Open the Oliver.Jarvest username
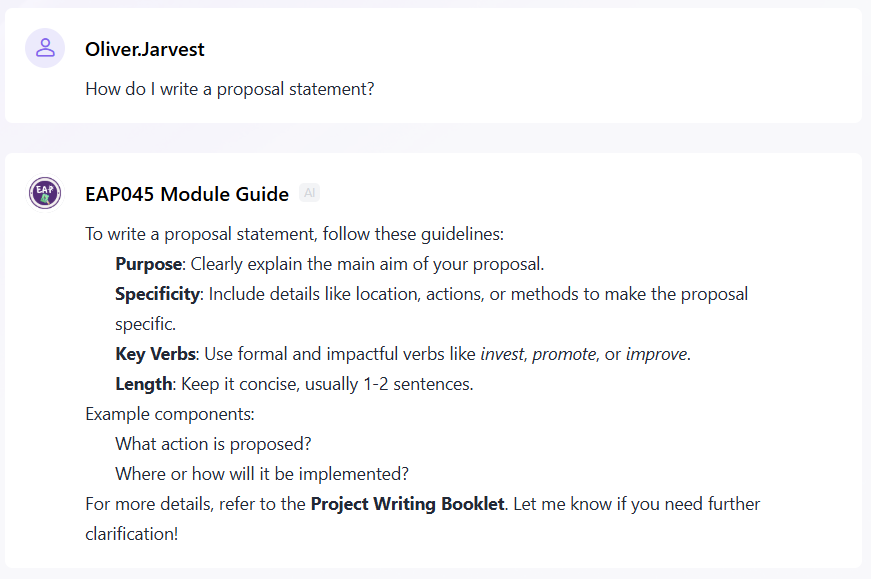The image size is (871, 579). [x=145, y=49]
